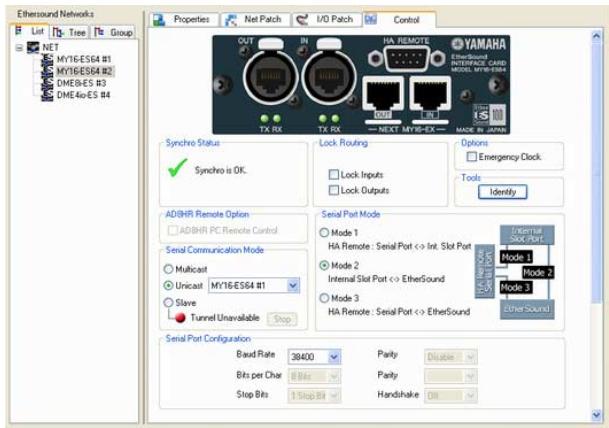Click the Mode 2 label in diagram

click(x=538, y=273)
